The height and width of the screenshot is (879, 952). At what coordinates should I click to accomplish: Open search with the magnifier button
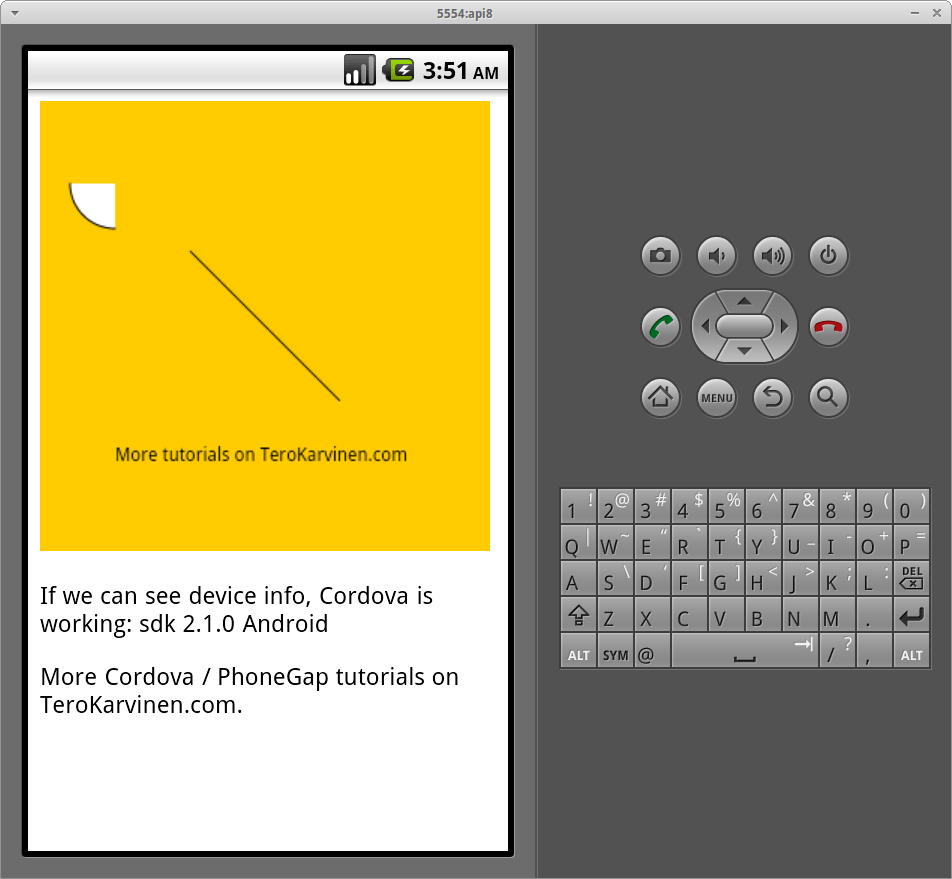(828, 397)
